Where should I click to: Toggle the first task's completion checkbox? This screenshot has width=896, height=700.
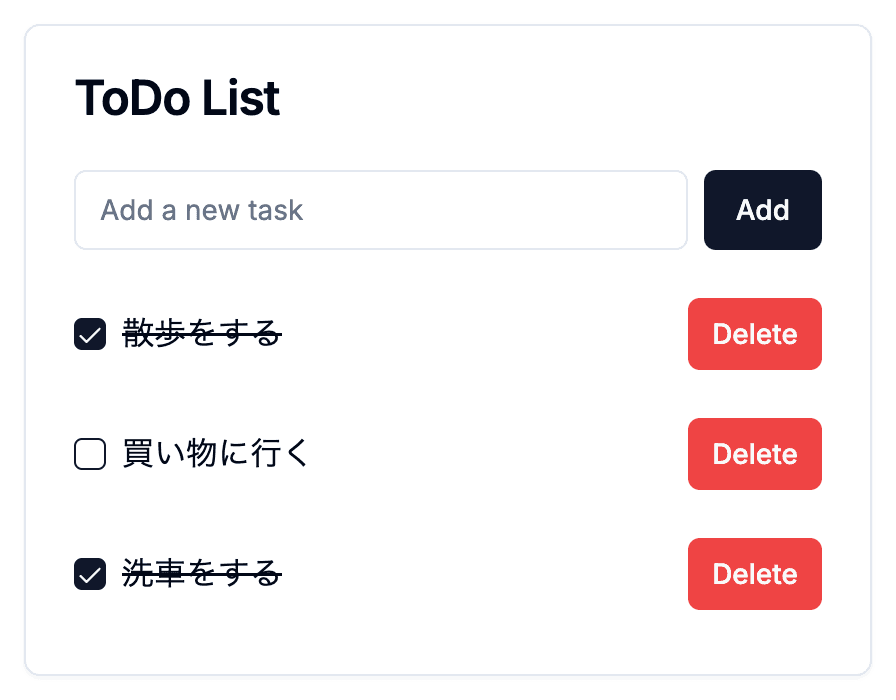pos(89,334)
